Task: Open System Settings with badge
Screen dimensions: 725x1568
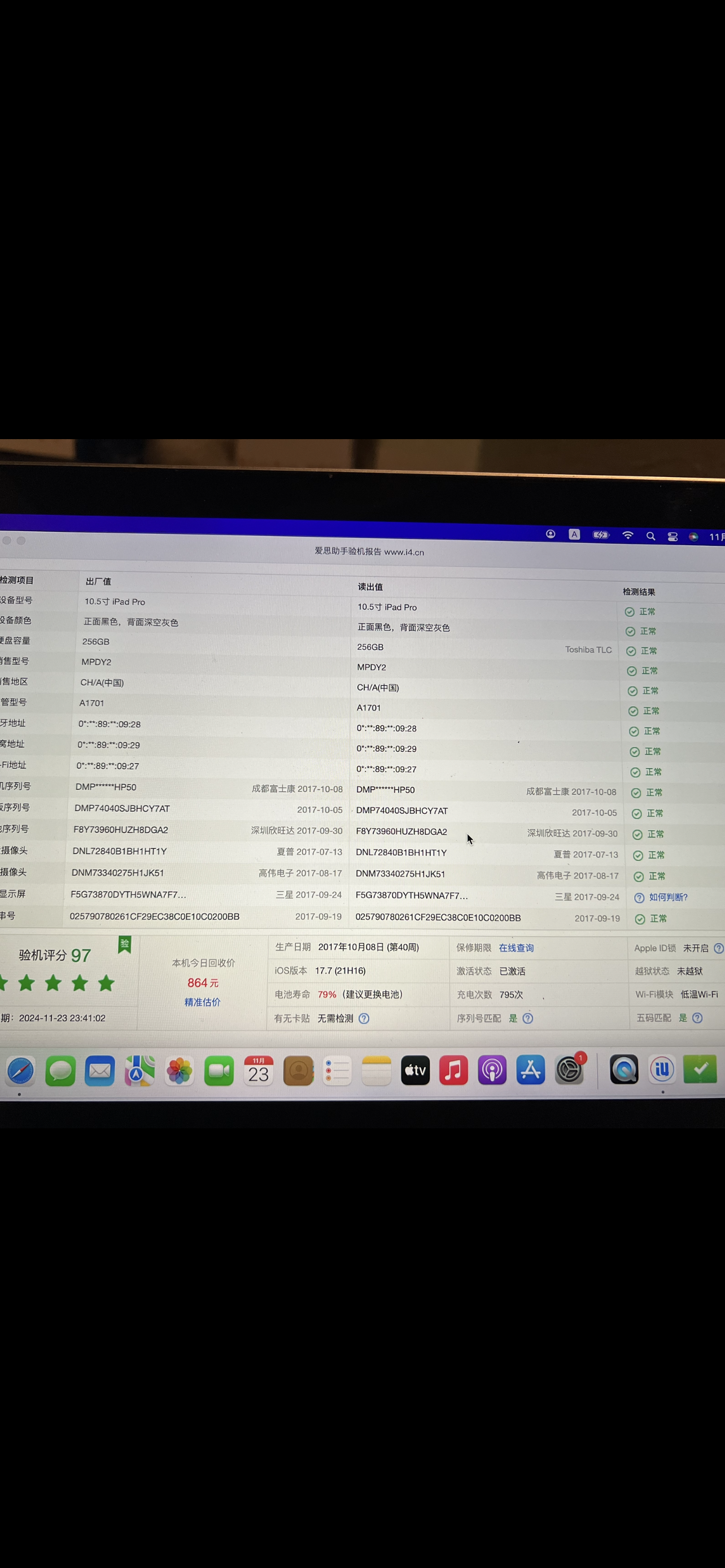Action: tap(570, 1070)
